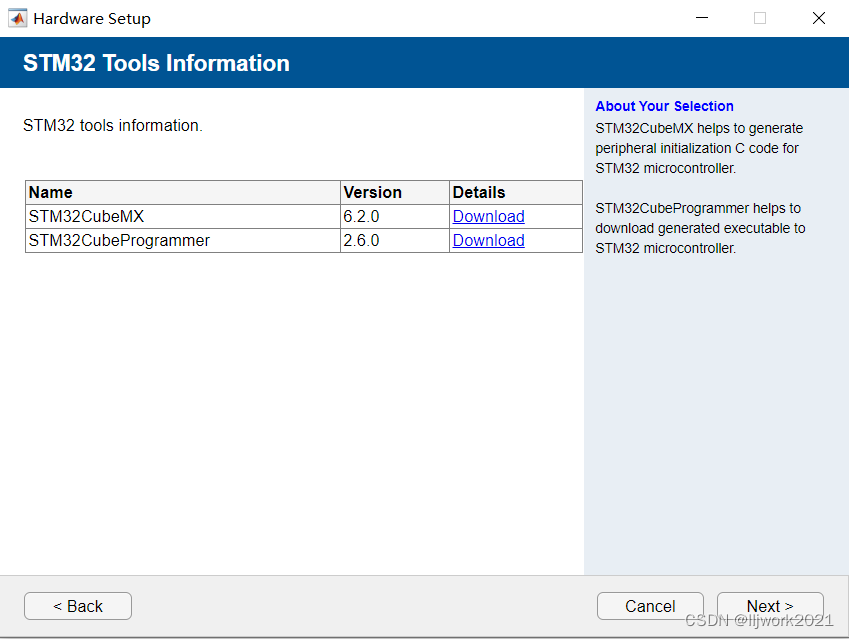The width and height of the screenshot is (849, 639).
Task: Open the STM32CubeMX Download link
Action: pos(488,216)
